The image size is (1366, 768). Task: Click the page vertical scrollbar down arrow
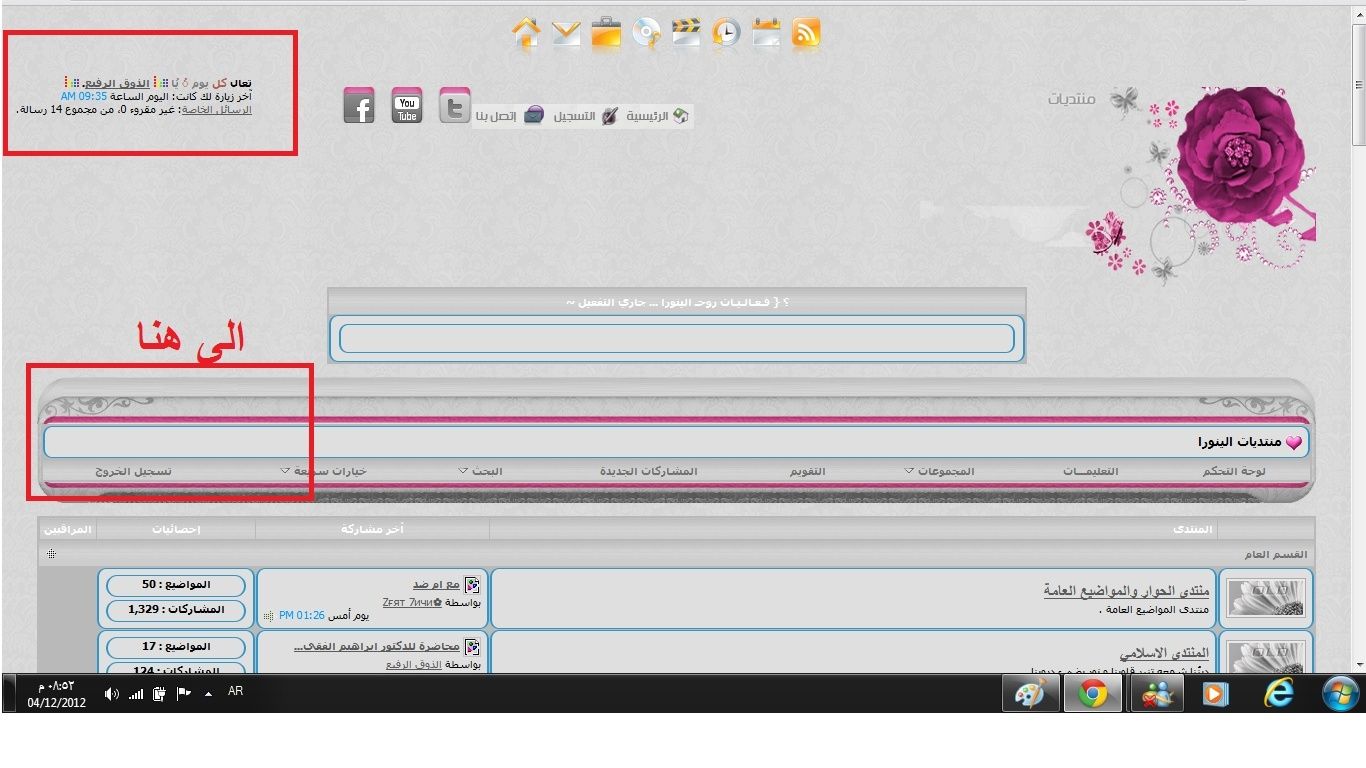1357,665
